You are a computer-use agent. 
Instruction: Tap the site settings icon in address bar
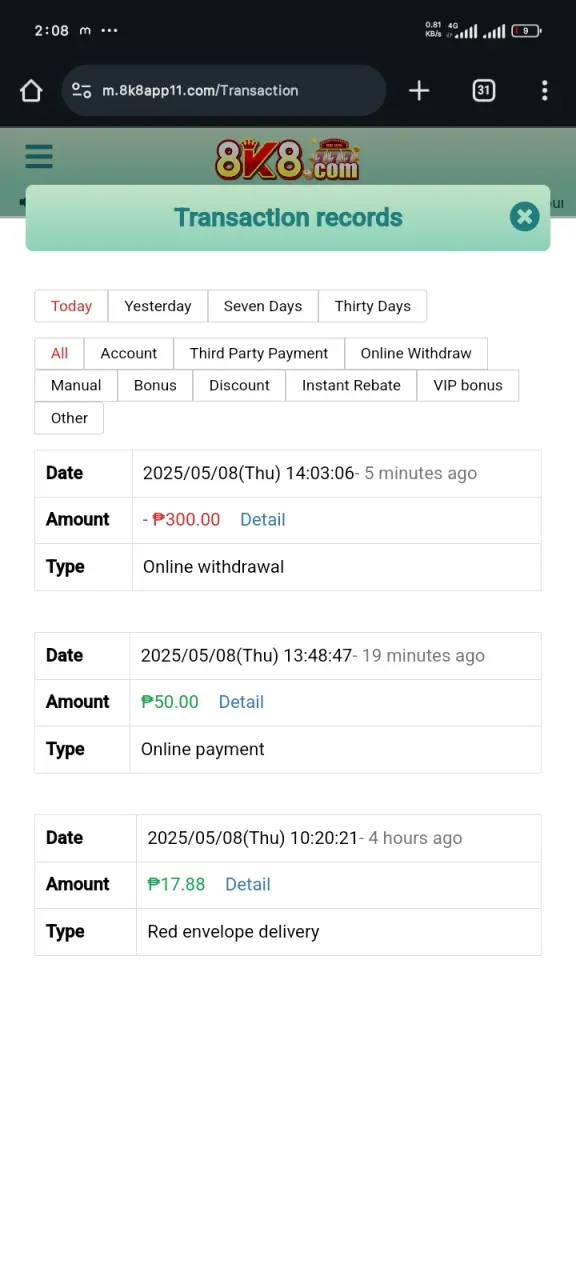tap(82, 91)
